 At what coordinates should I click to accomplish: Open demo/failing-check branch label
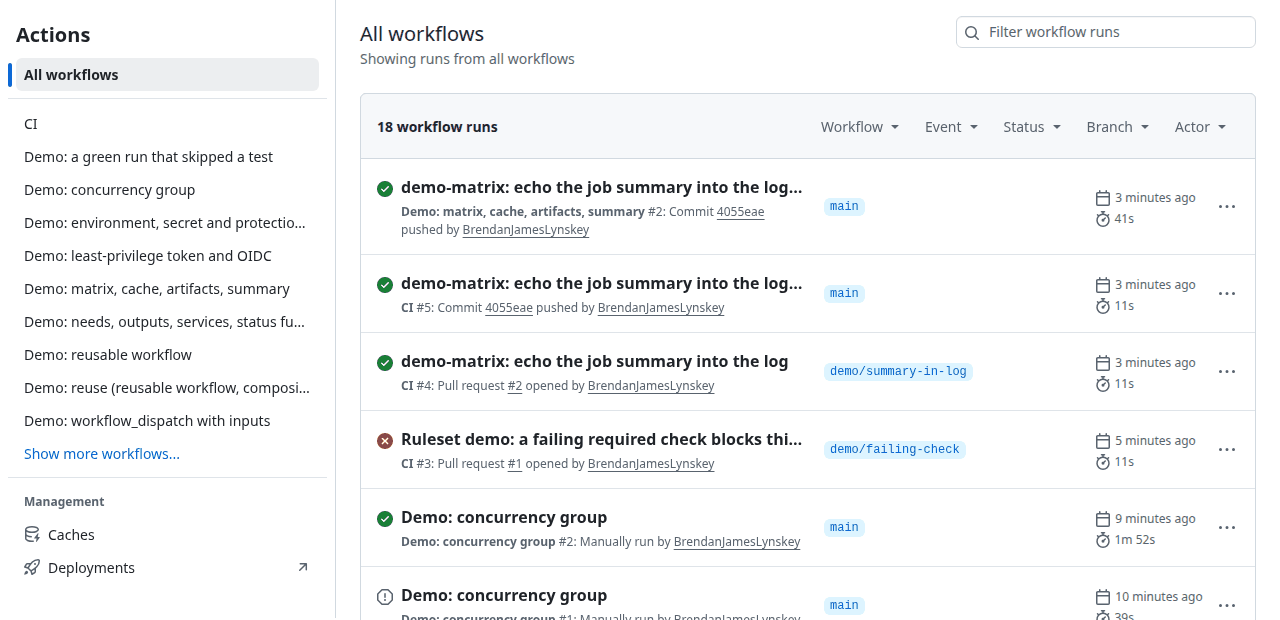pos(895,449)
